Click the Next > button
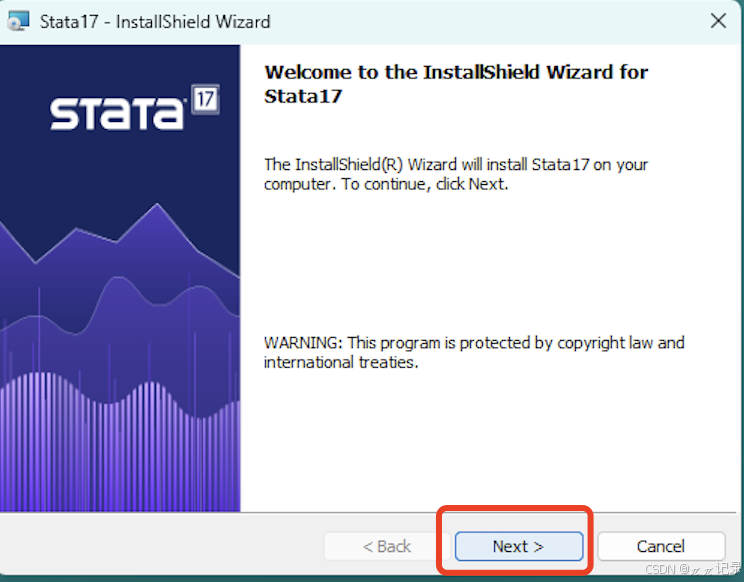Image resolution: width=744 pixels, height=582 pixels. click(x=519, y=546)
